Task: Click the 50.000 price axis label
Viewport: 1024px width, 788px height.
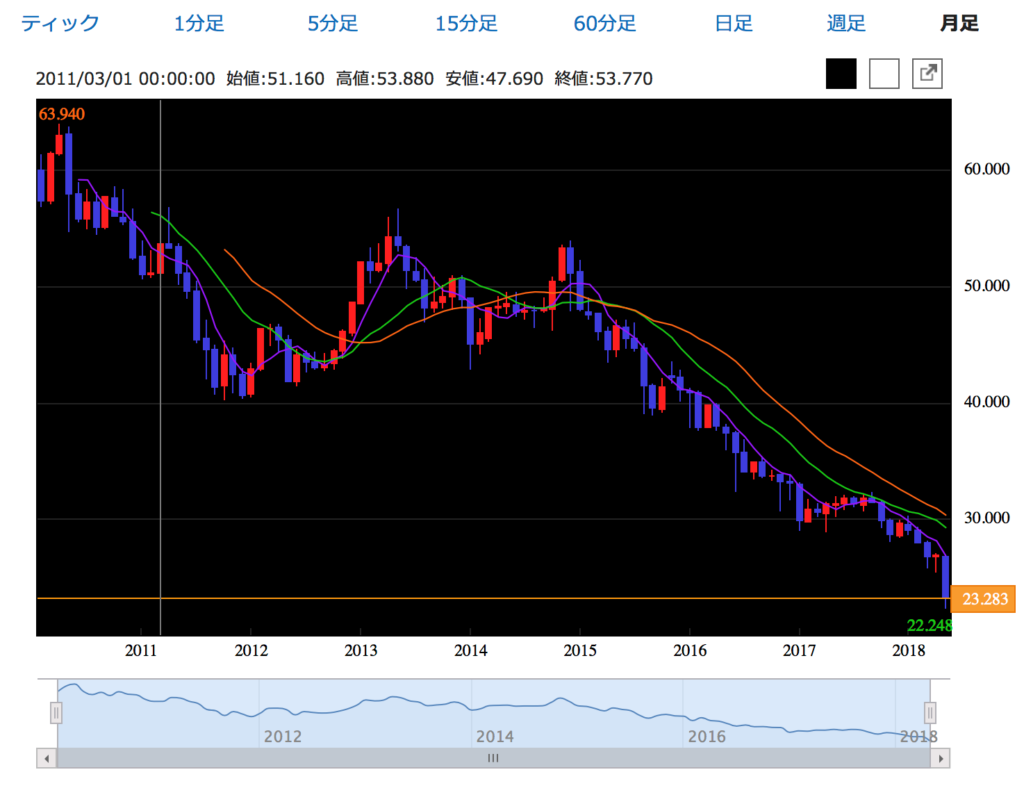Action: [x=987, y=286]
